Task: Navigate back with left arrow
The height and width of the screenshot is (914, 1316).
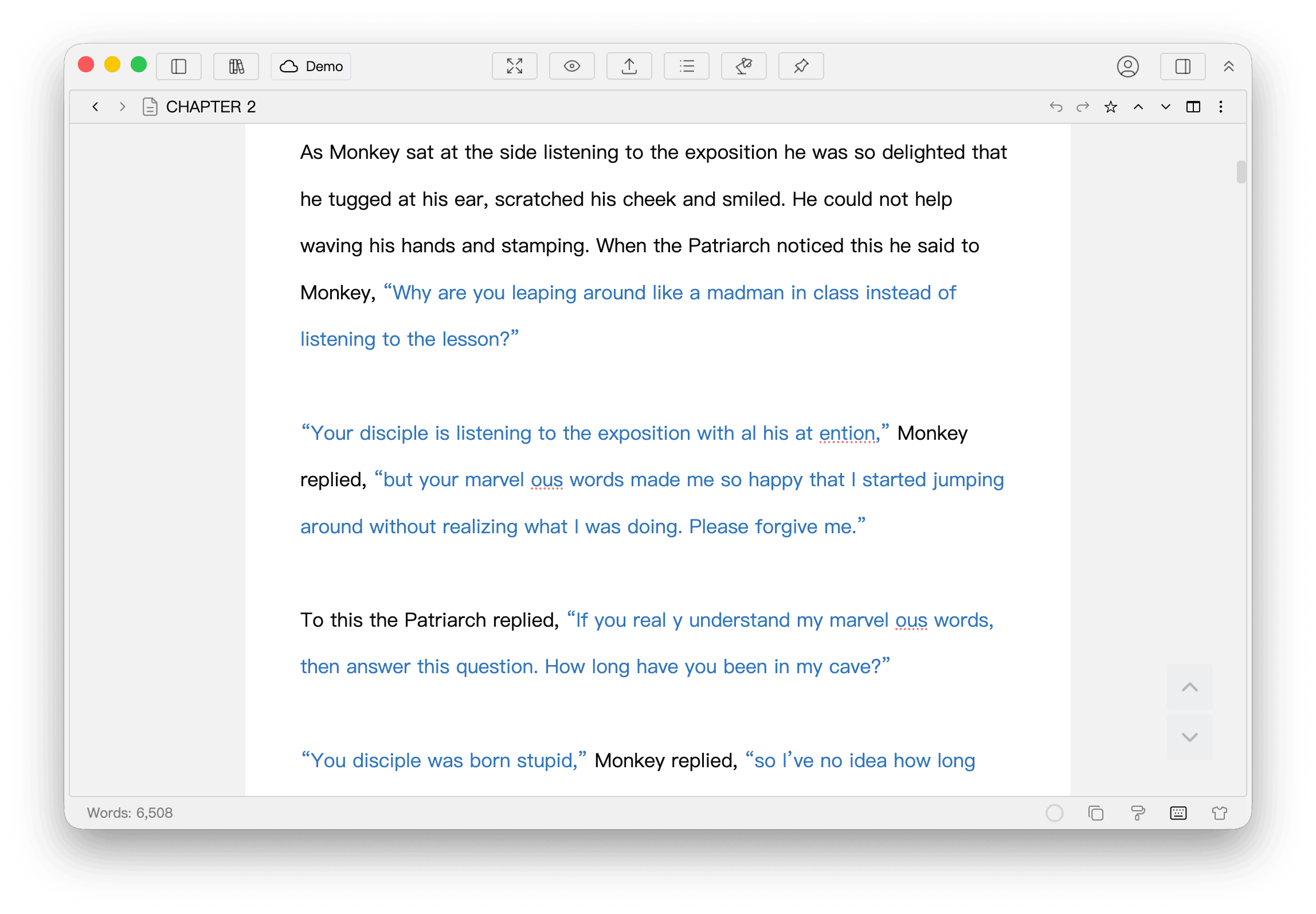Action: [96, 107]
